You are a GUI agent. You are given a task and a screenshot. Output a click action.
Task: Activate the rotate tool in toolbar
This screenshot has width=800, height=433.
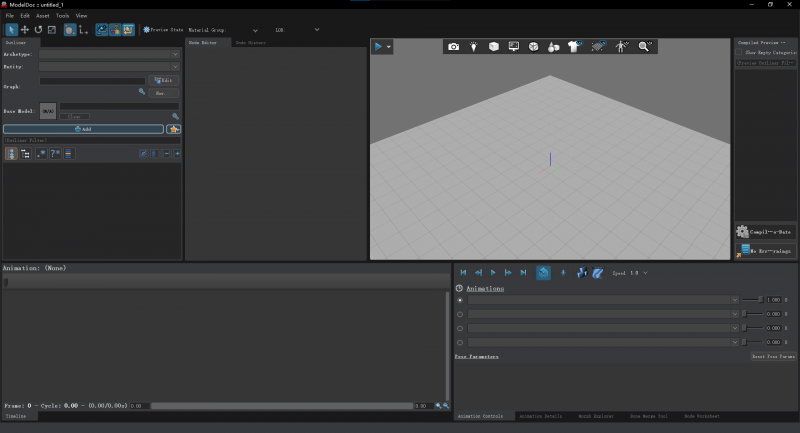[x=38, y=30]
